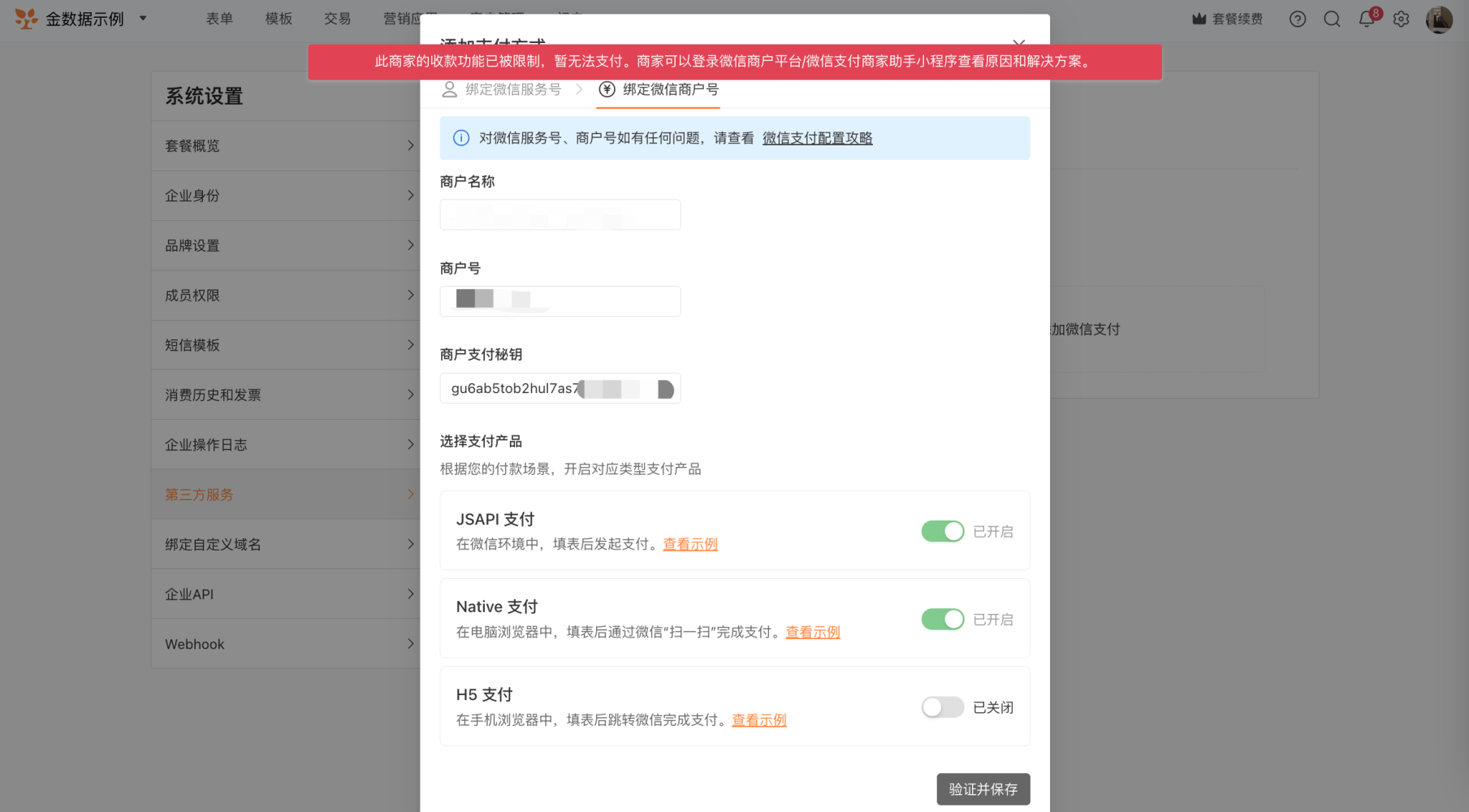The image size is (1469, 812).
Task: Focus the 商户号 input field
Action: [560, 301]
